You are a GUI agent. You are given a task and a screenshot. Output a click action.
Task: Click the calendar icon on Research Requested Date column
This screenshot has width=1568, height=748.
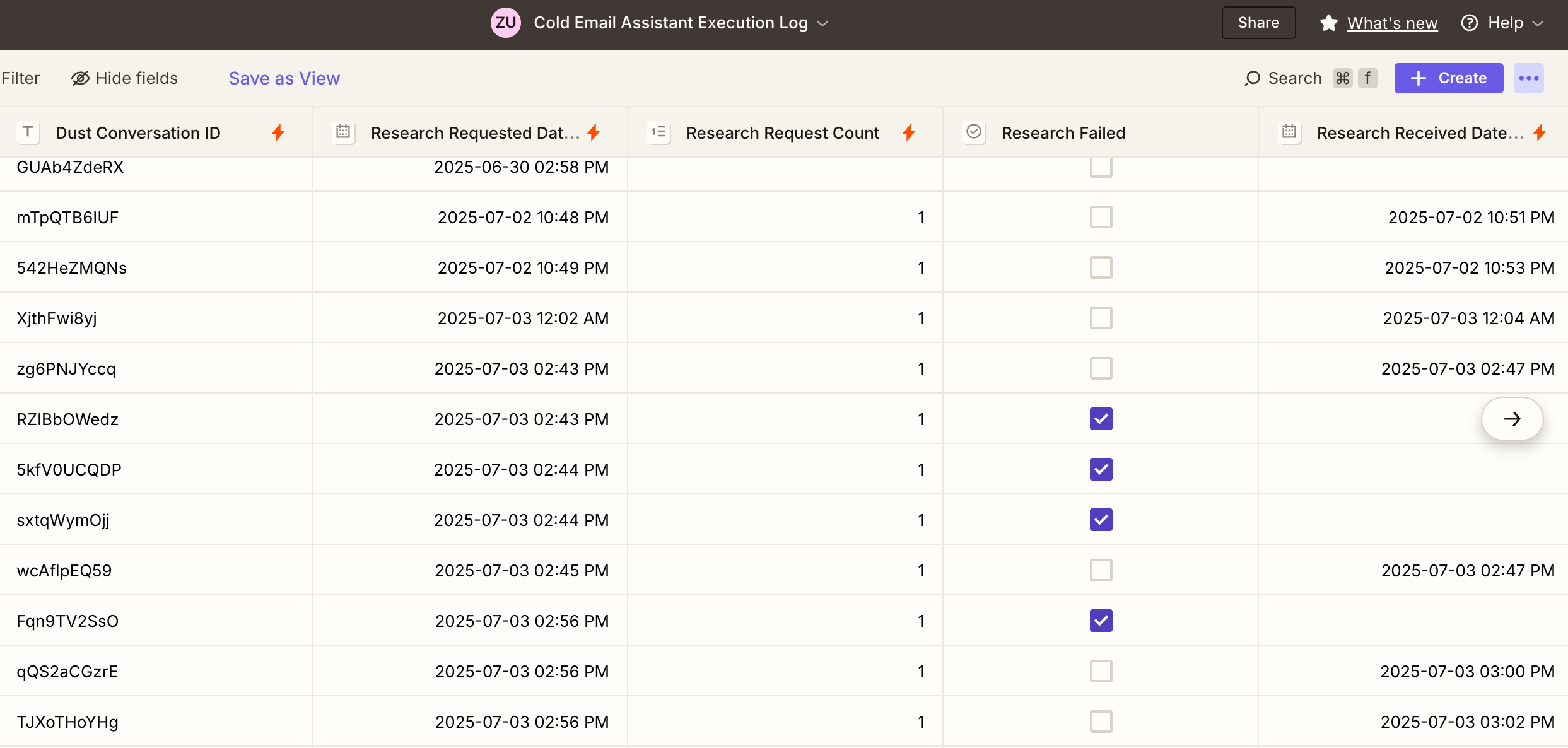tap(343, 132)
